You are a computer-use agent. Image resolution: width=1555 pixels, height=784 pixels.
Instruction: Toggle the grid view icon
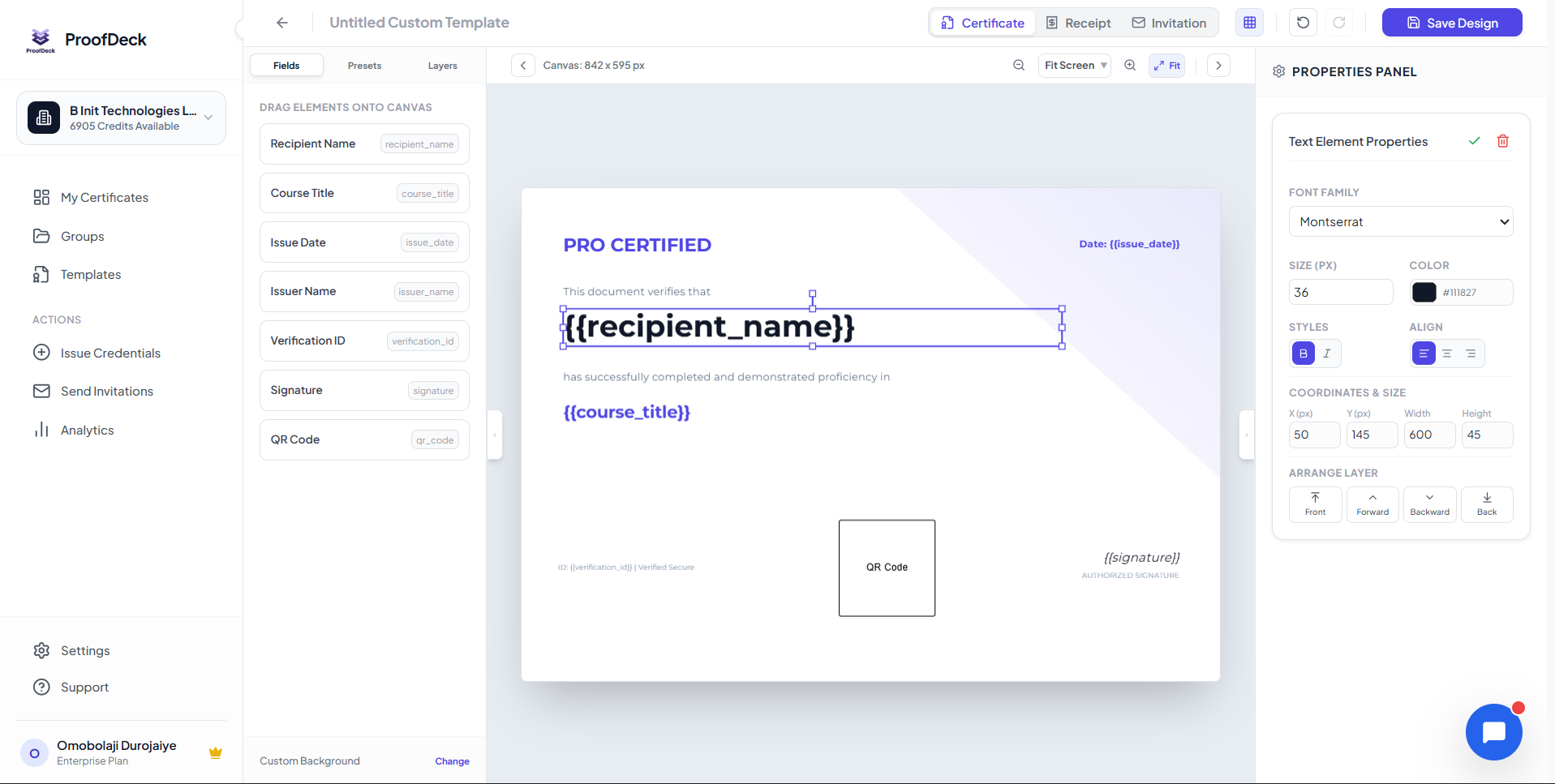point(1250,23)
